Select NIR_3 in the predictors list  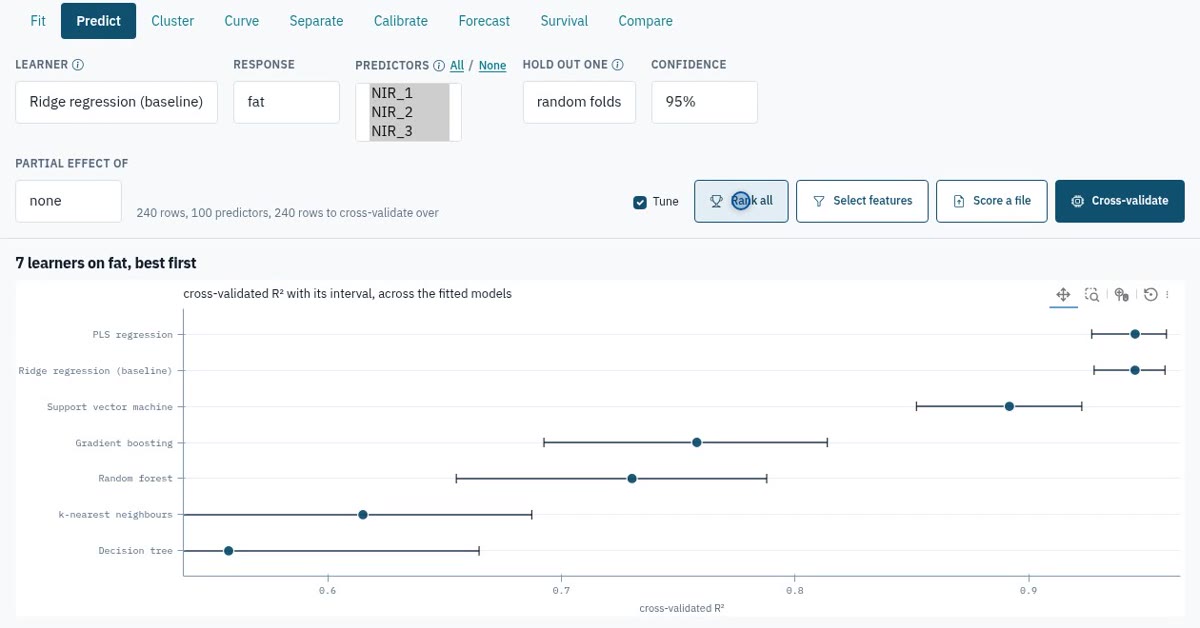[409, 131]
